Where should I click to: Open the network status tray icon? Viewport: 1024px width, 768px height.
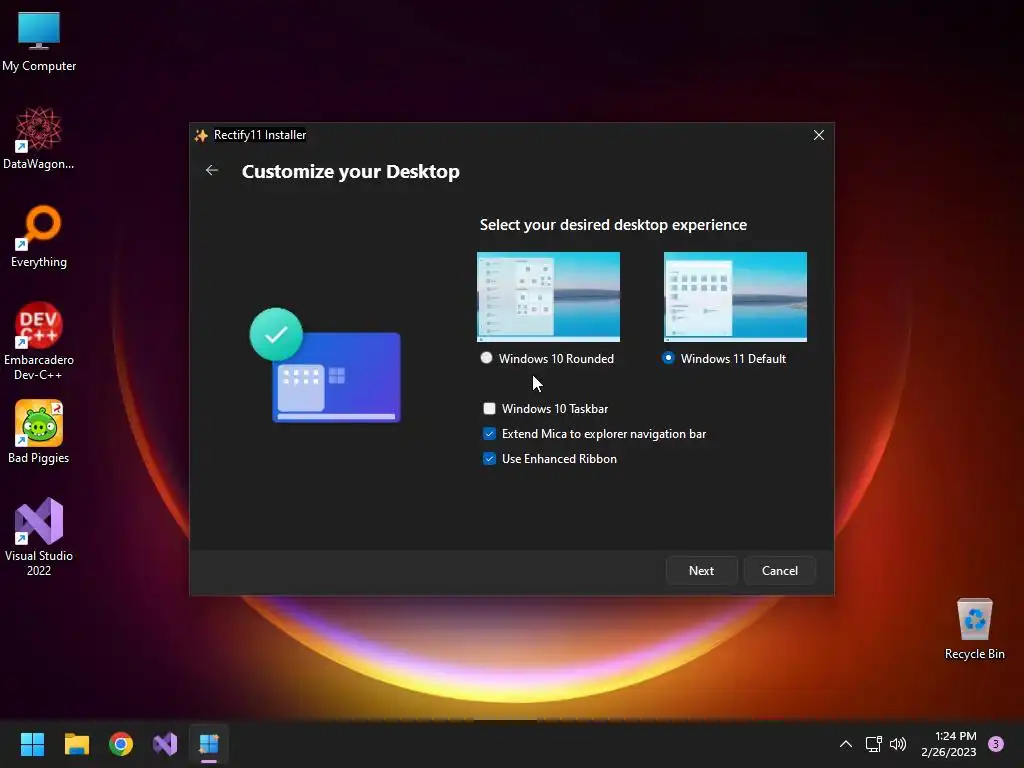point(873,744)
